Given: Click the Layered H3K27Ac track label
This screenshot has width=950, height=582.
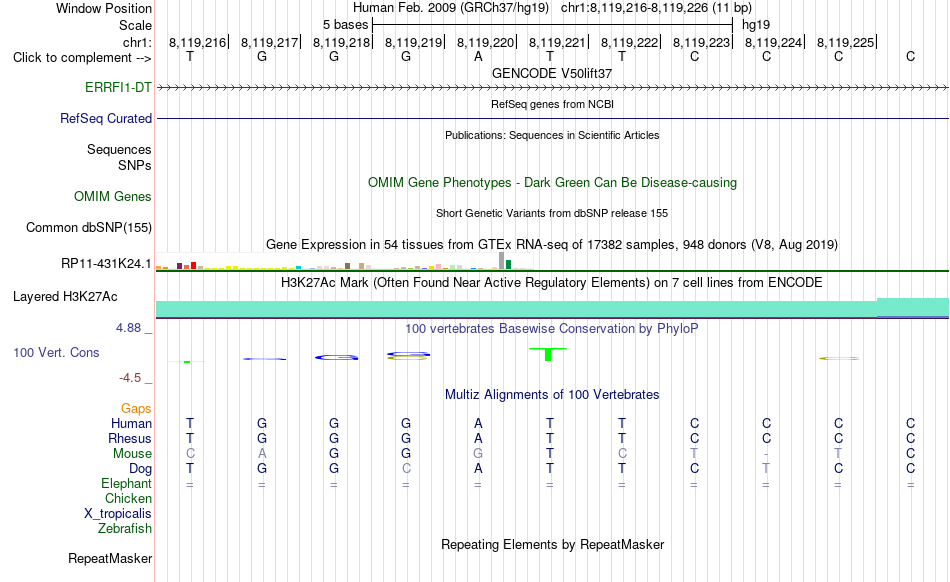Looking at the screenshot, I should [x=65, y=296].
